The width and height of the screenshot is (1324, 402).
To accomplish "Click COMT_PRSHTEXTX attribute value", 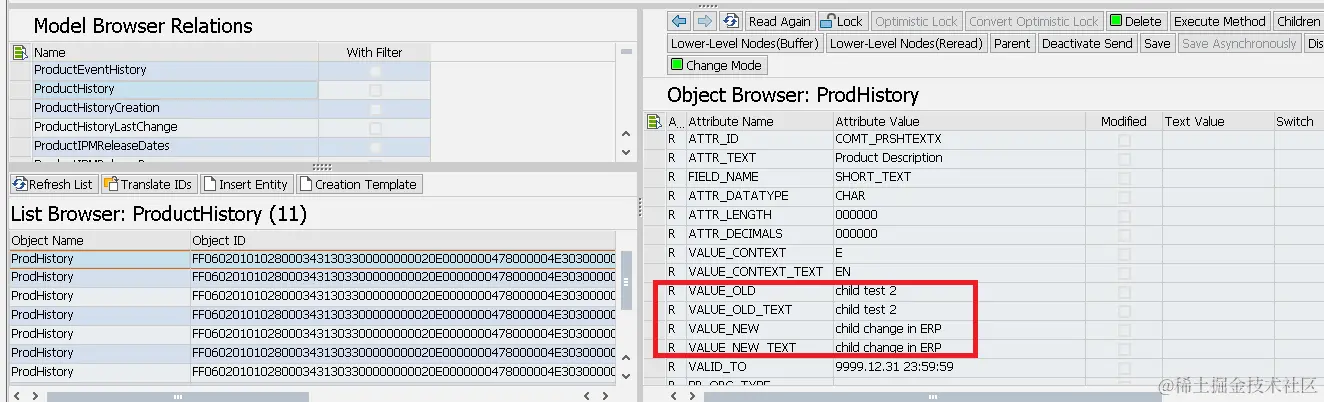I will point(888,139).
